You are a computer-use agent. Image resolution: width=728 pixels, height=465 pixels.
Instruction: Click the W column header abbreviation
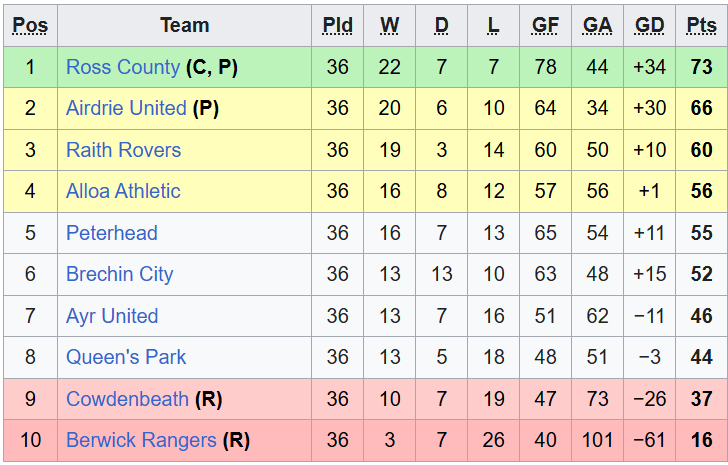(390, 25)
